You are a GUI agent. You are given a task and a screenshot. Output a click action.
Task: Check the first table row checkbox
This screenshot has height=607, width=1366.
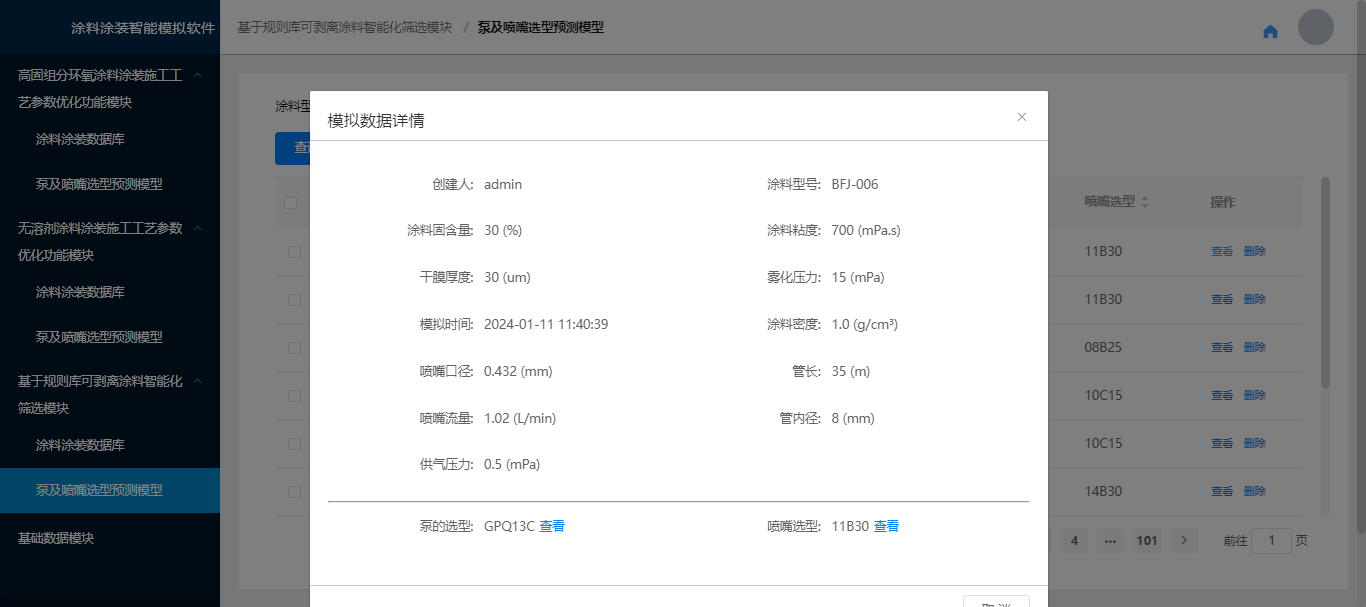[x=294, y=252]
